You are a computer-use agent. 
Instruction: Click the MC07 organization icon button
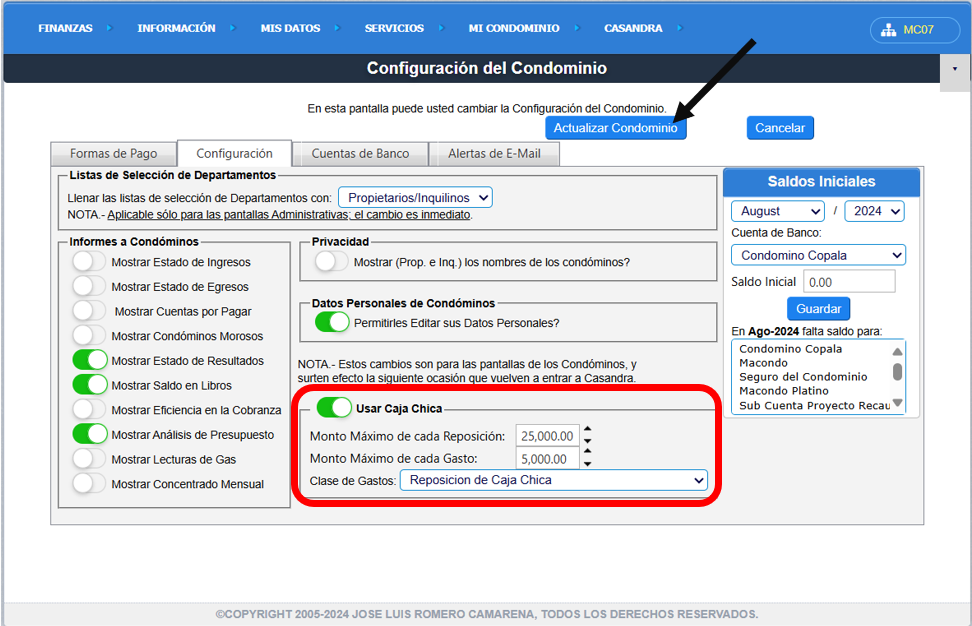coord(907,30)
